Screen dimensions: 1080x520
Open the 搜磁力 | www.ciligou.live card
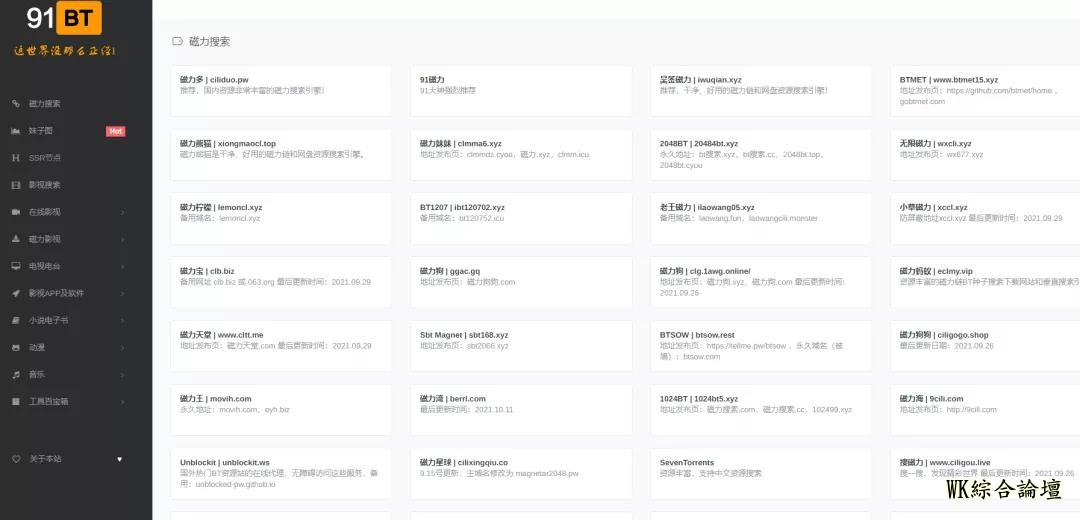tap(986, 473)
